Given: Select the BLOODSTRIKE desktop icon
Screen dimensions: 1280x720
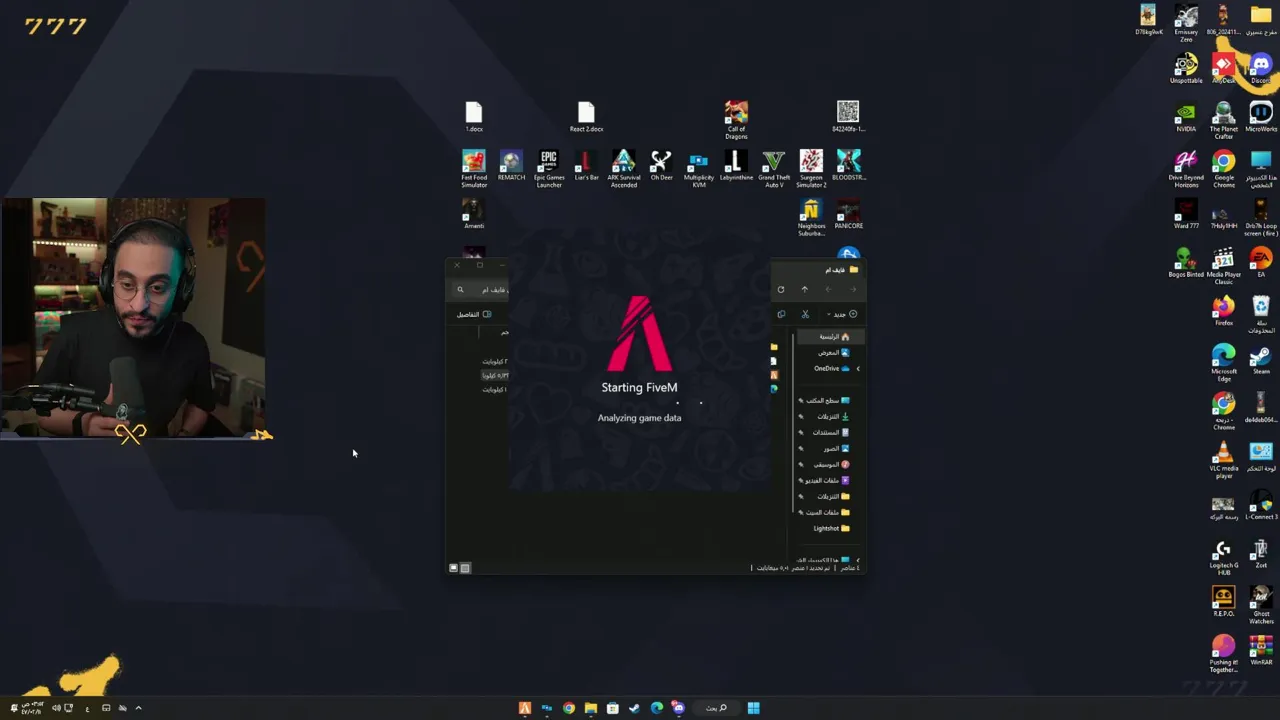Looking at the screenshot, I should [x=848, y=166].
